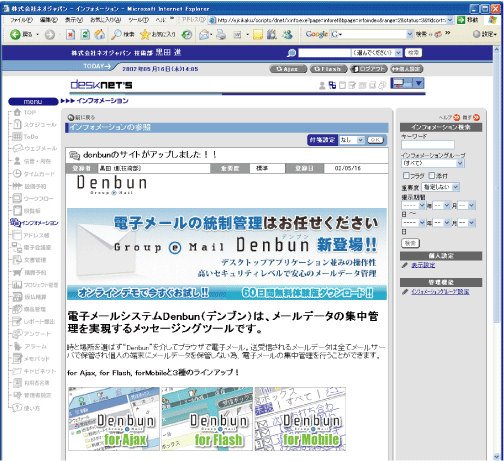
Task: Tick the 添付 checkbox
Action: tap(432, 175)
